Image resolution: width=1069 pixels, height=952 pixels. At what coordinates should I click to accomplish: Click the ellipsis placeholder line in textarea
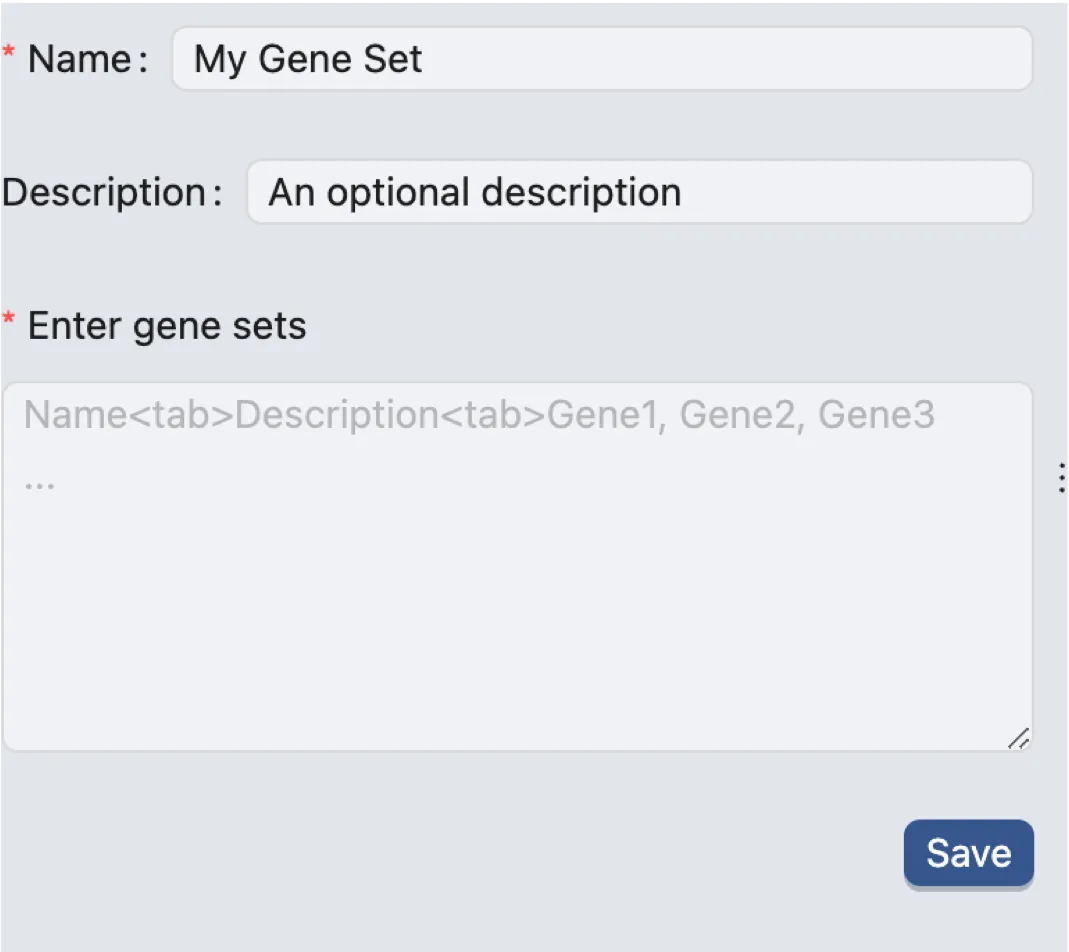40,483
